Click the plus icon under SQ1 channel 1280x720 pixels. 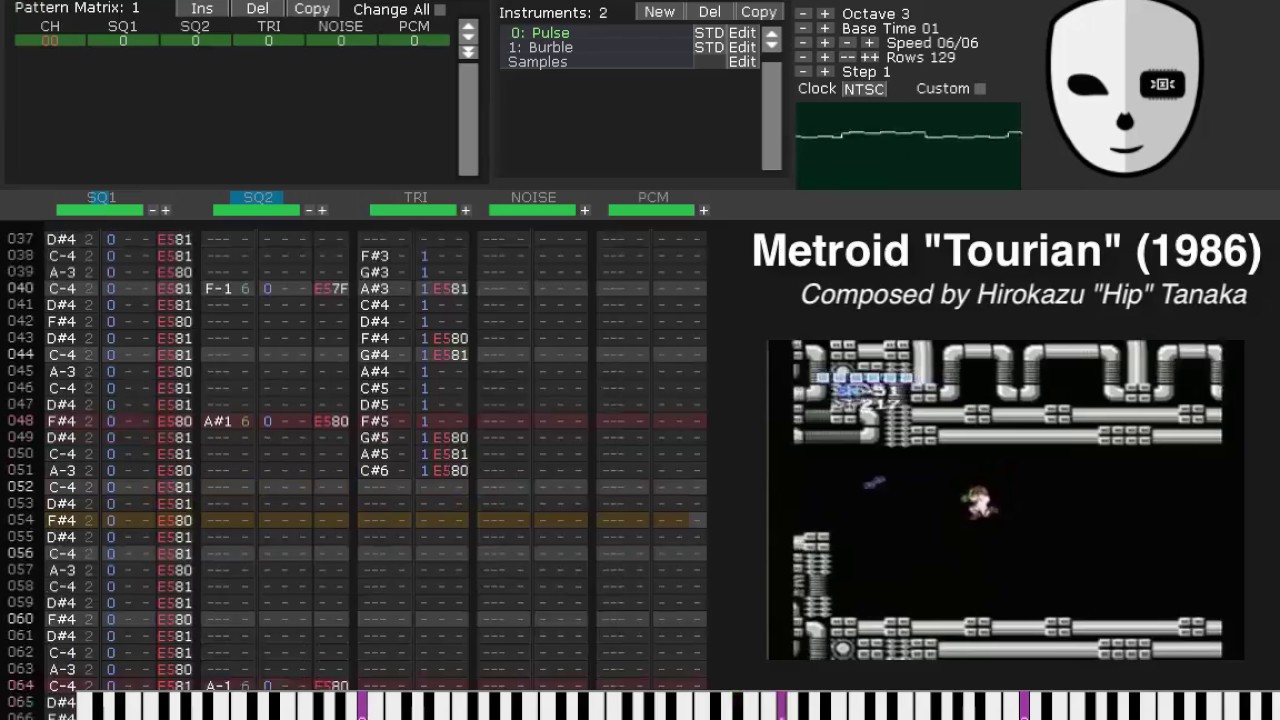tap(165, 210)
